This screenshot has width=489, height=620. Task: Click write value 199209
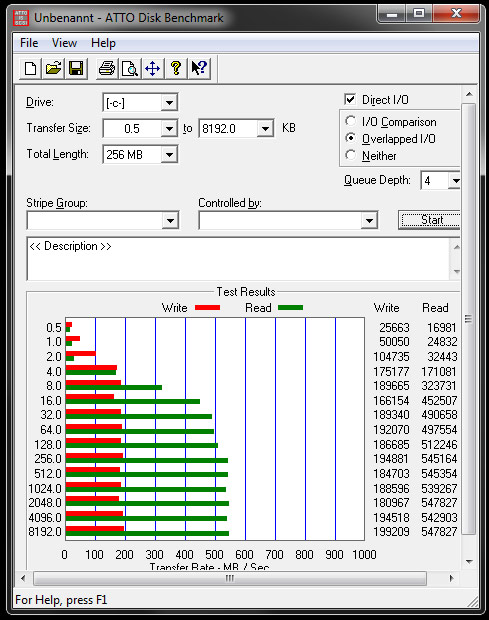coord(391,532)
